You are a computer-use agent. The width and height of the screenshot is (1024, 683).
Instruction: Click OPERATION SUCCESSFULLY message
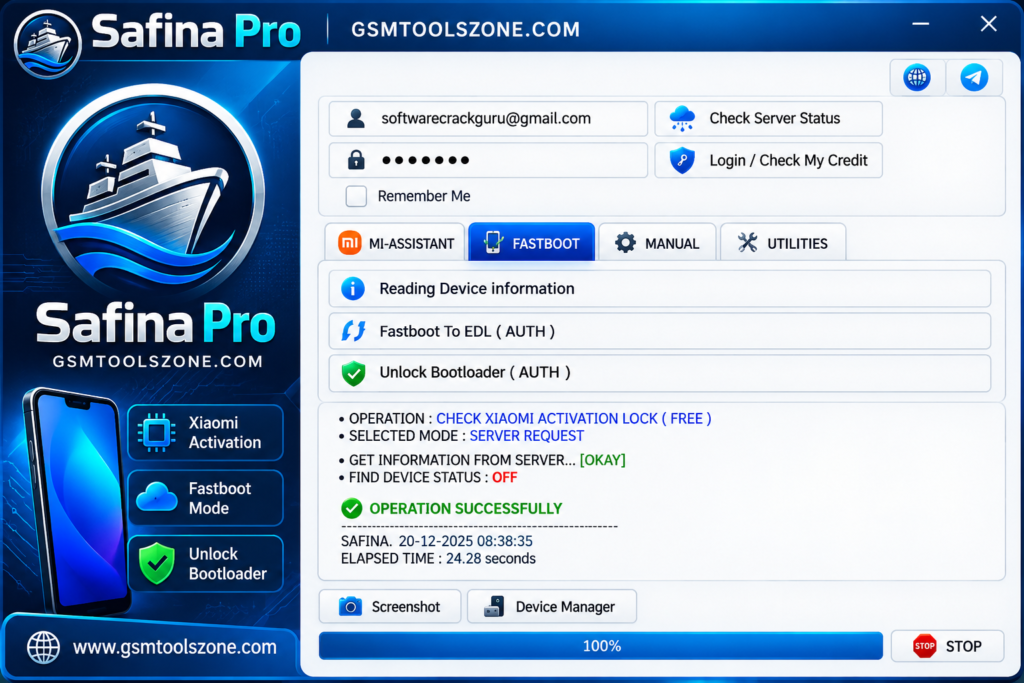[466, 508]
